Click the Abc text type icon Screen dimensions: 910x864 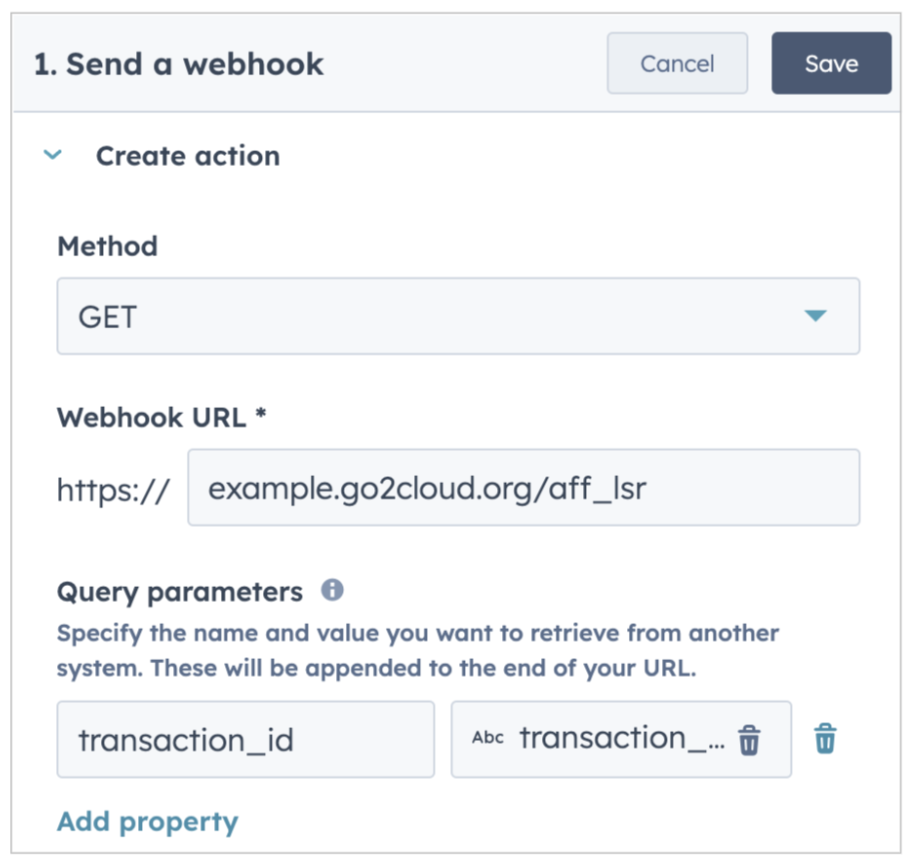click(488, 738)
